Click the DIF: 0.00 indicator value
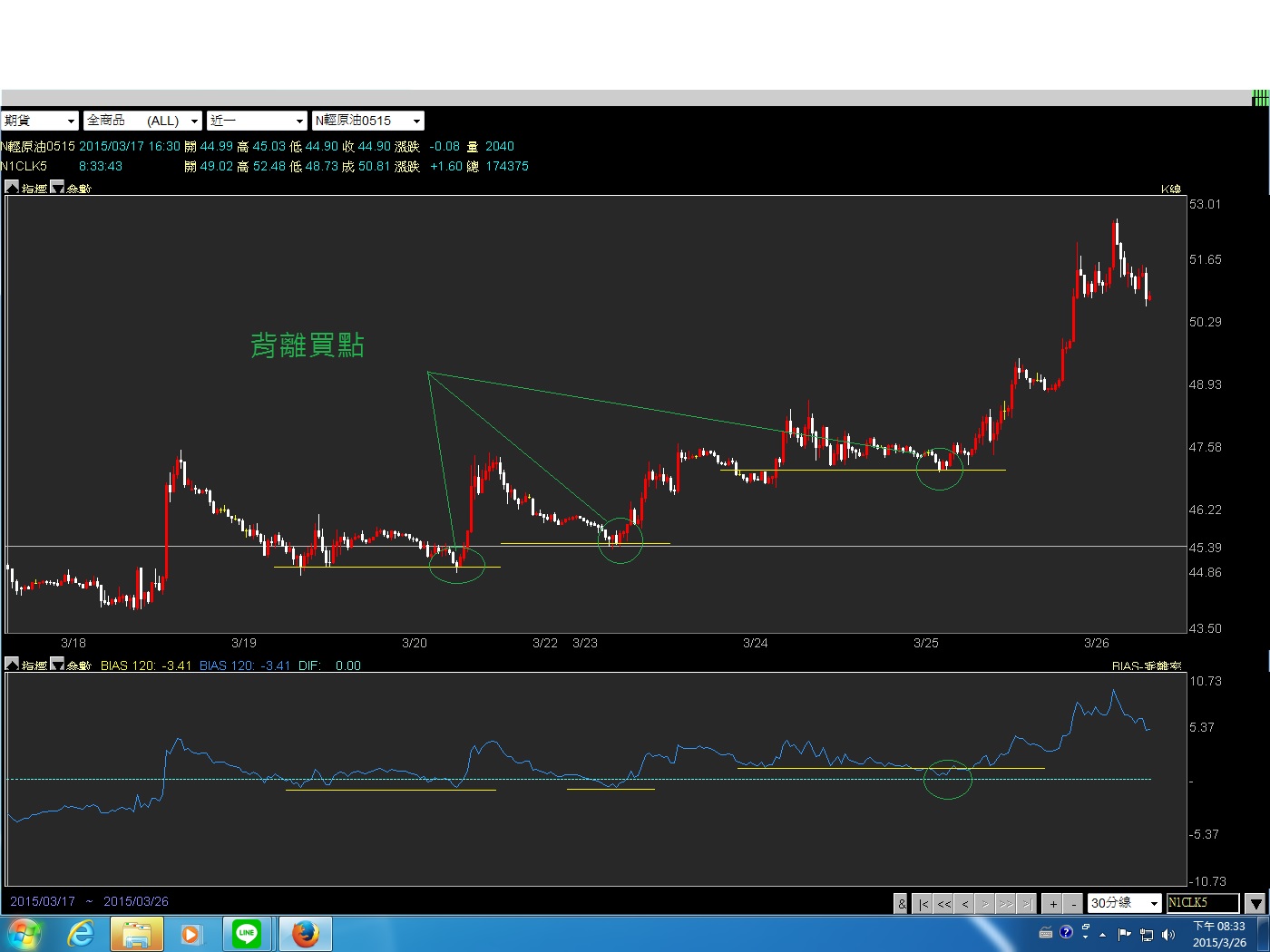This screenshot has width=1270, height=952. 329,665
